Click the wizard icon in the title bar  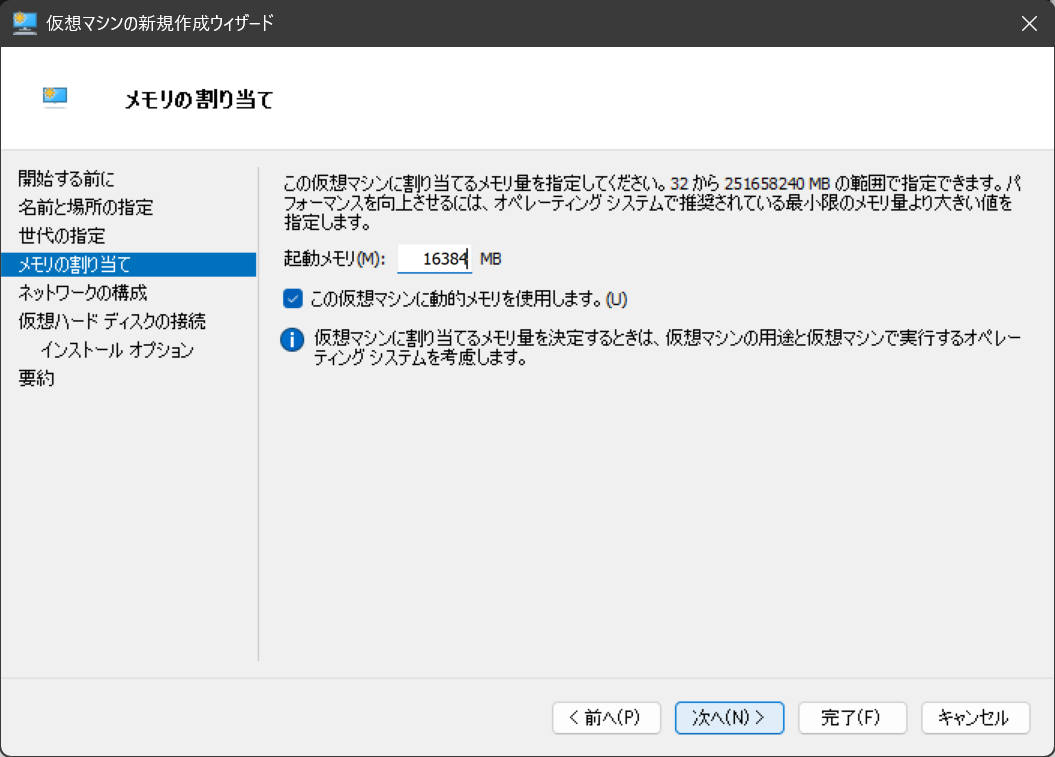pyautogui.click(x=24, y=22)
